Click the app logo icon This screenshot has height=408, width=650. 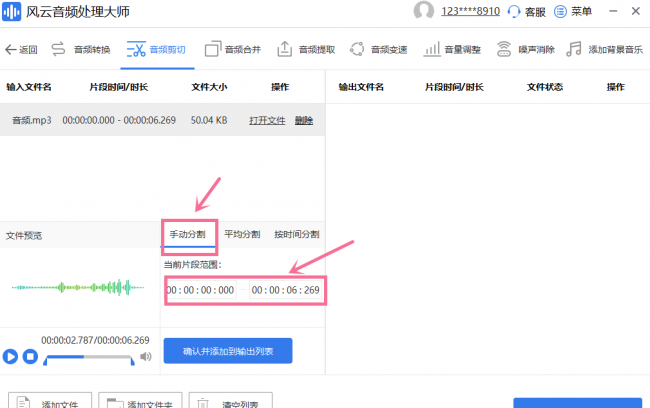(12, 11)
